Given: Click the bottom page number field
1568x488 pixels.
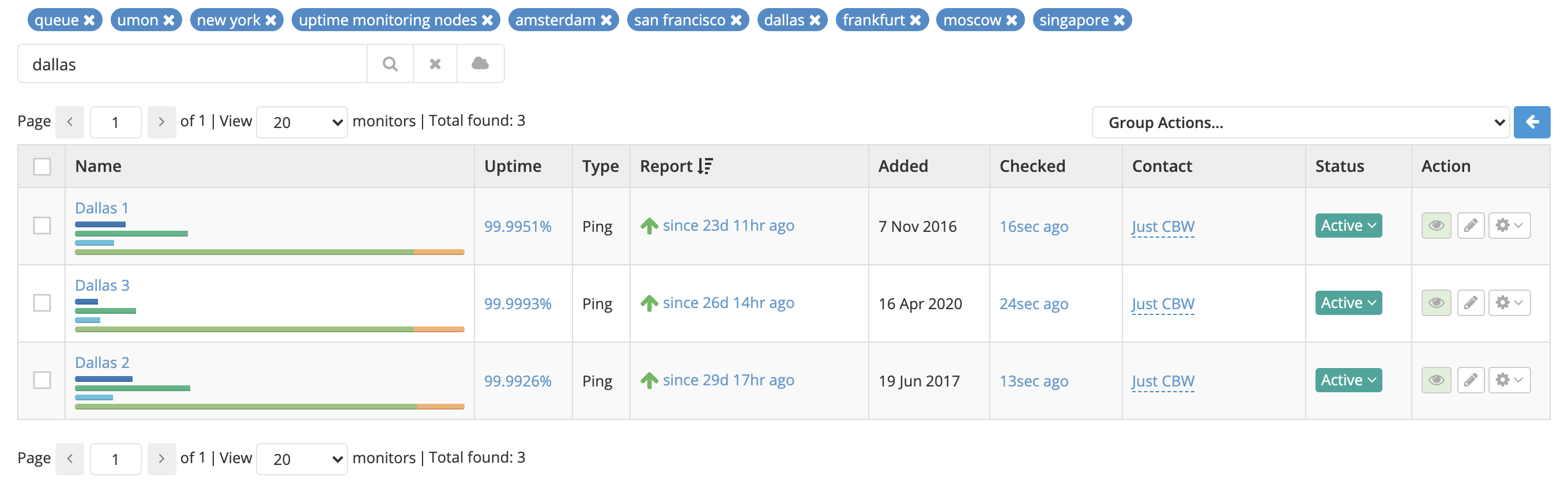Looking at the screenshot, I should pyautogui.click(x=116, y=459).
